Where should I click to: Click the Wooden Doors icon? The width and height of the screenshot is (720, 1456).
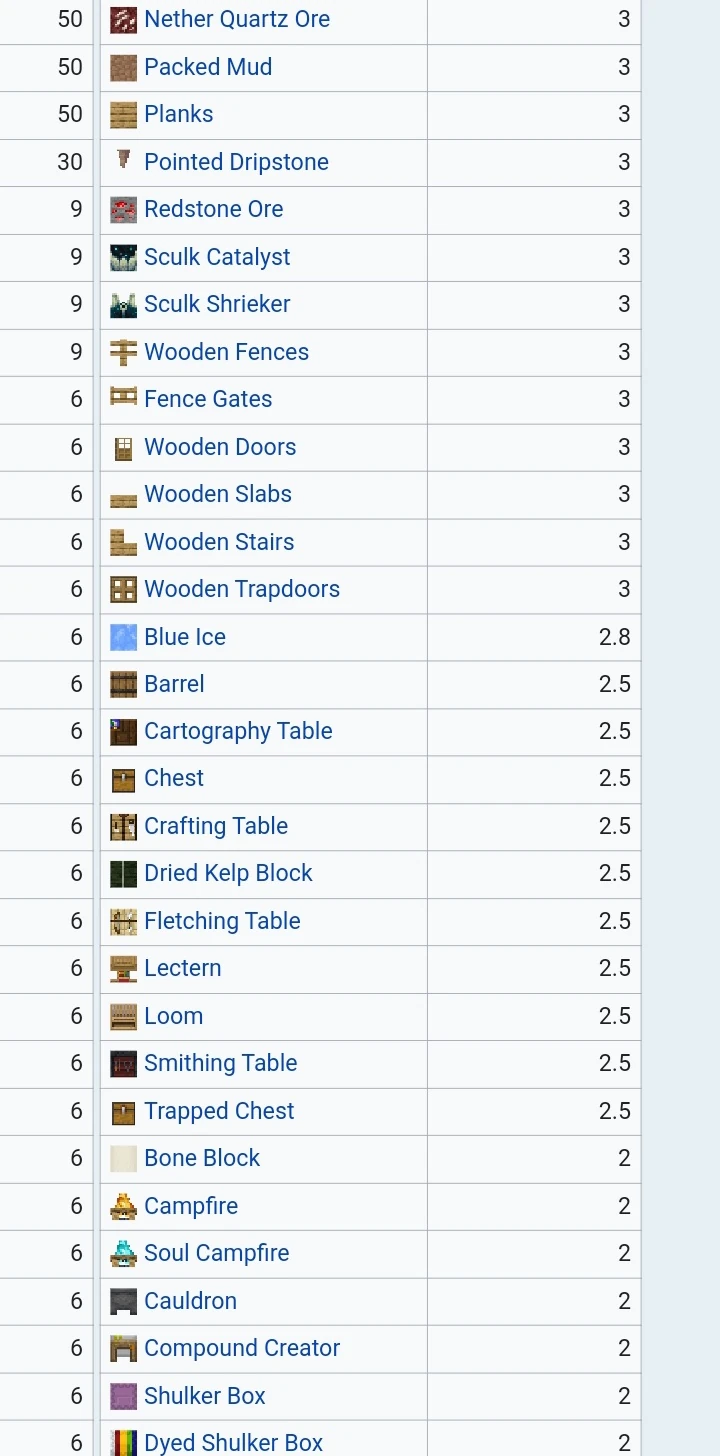tap(123, 448)
